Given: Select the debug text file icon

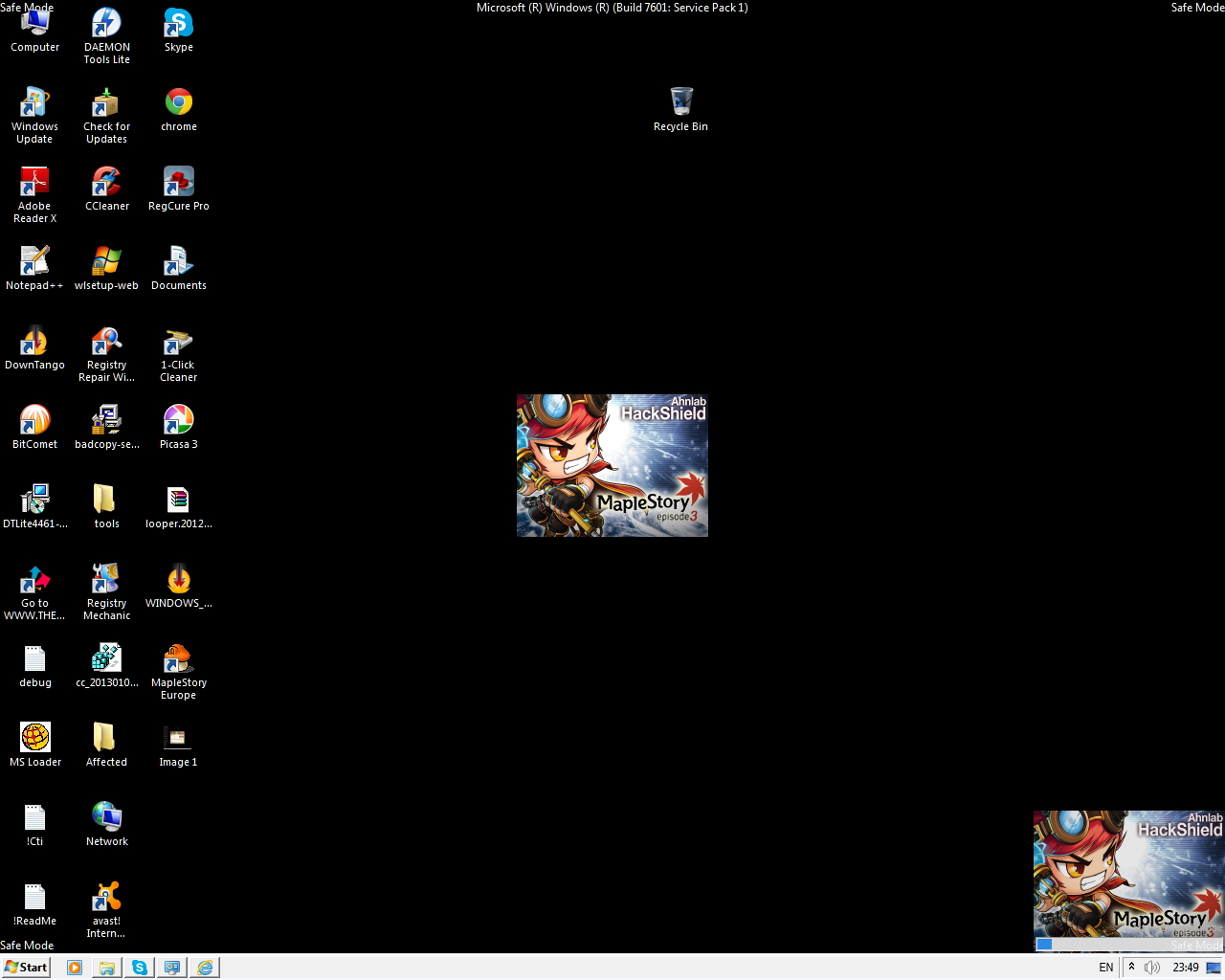Looking at the screenshot, I should click(x=35, y=665).
